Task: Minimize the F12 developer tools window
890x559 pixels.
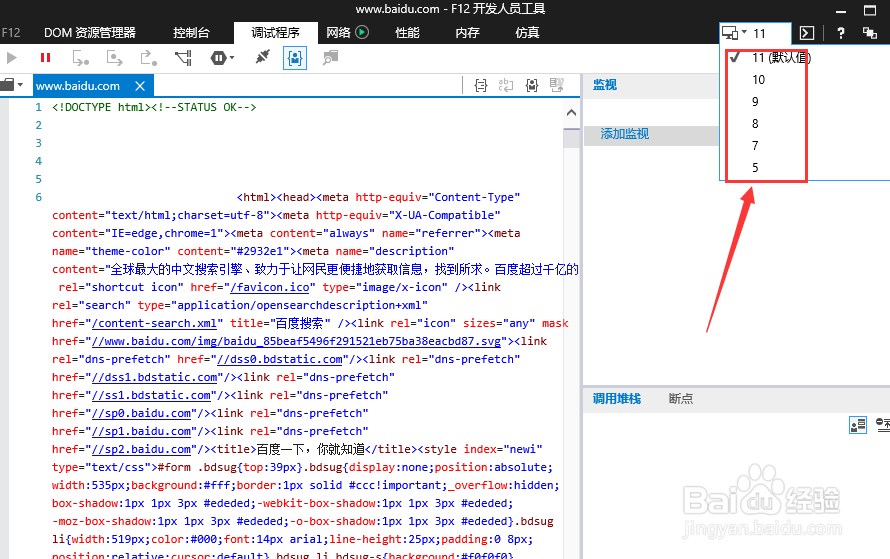Action: 841,11
